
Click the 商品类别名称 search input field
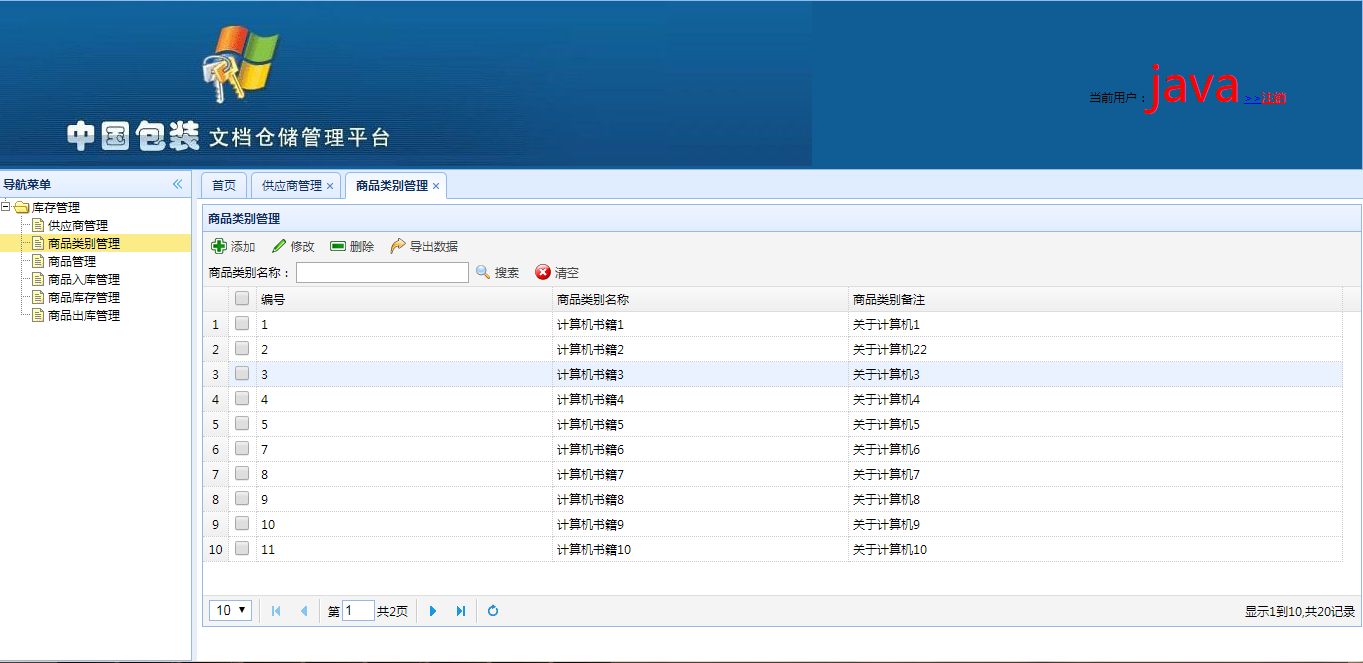click(382, 272)
